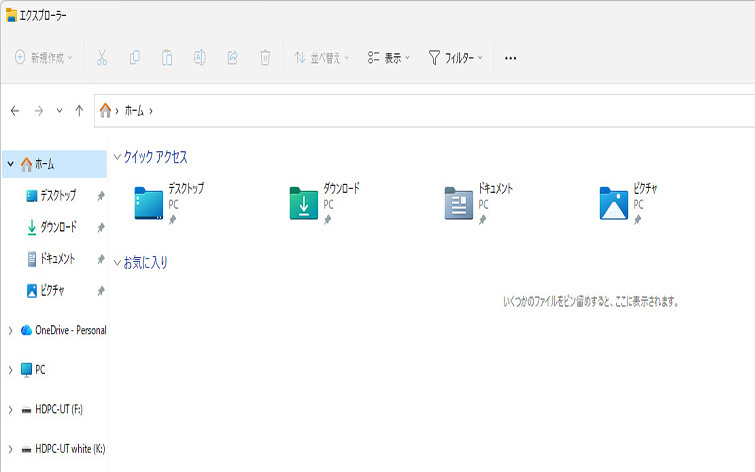Expand the OneDrive - Personal tree node
755x472 pixels.
pyautogui.click(x=10, y=330)
